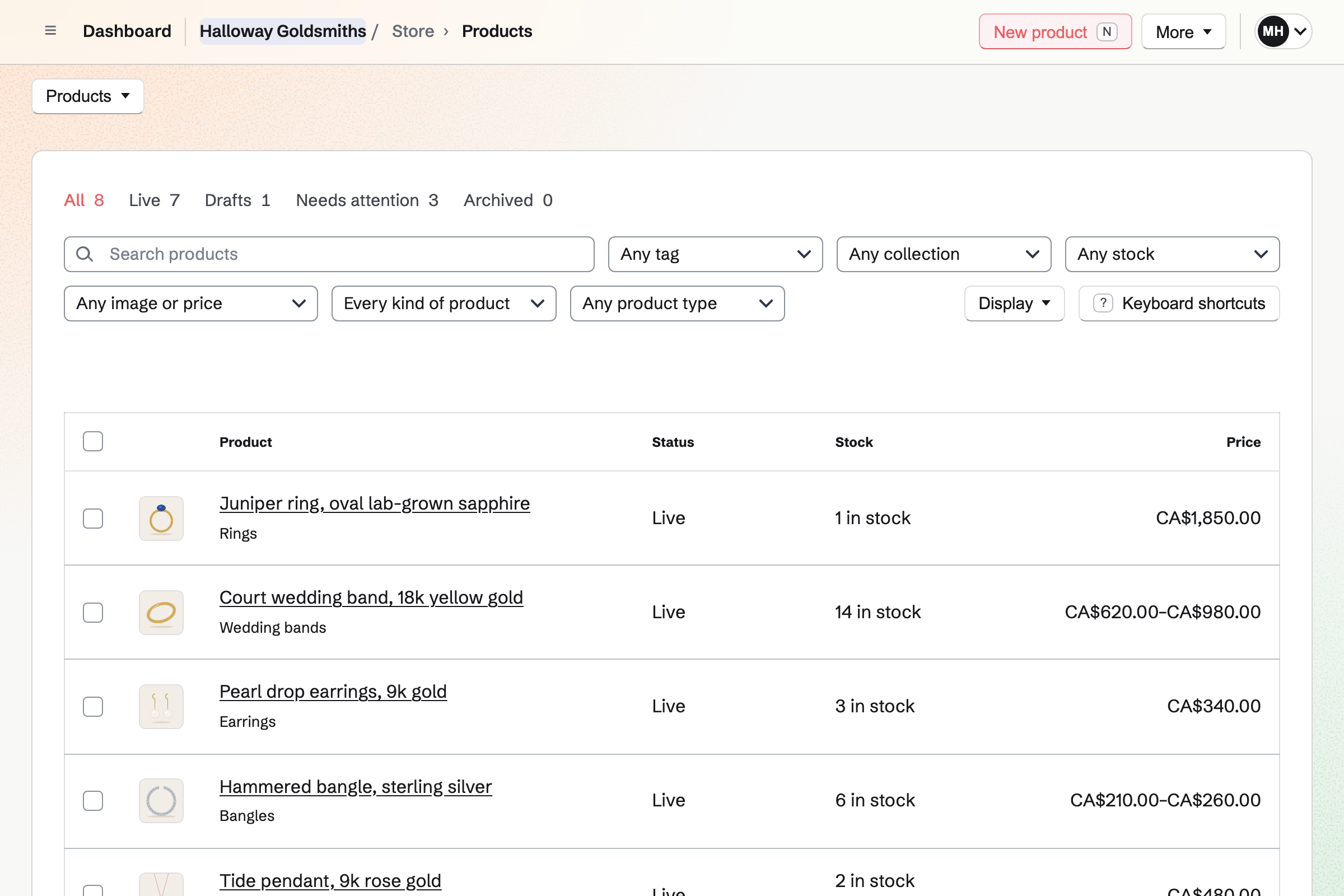
Task: Focus the Search products field
Action: (329, 254)
